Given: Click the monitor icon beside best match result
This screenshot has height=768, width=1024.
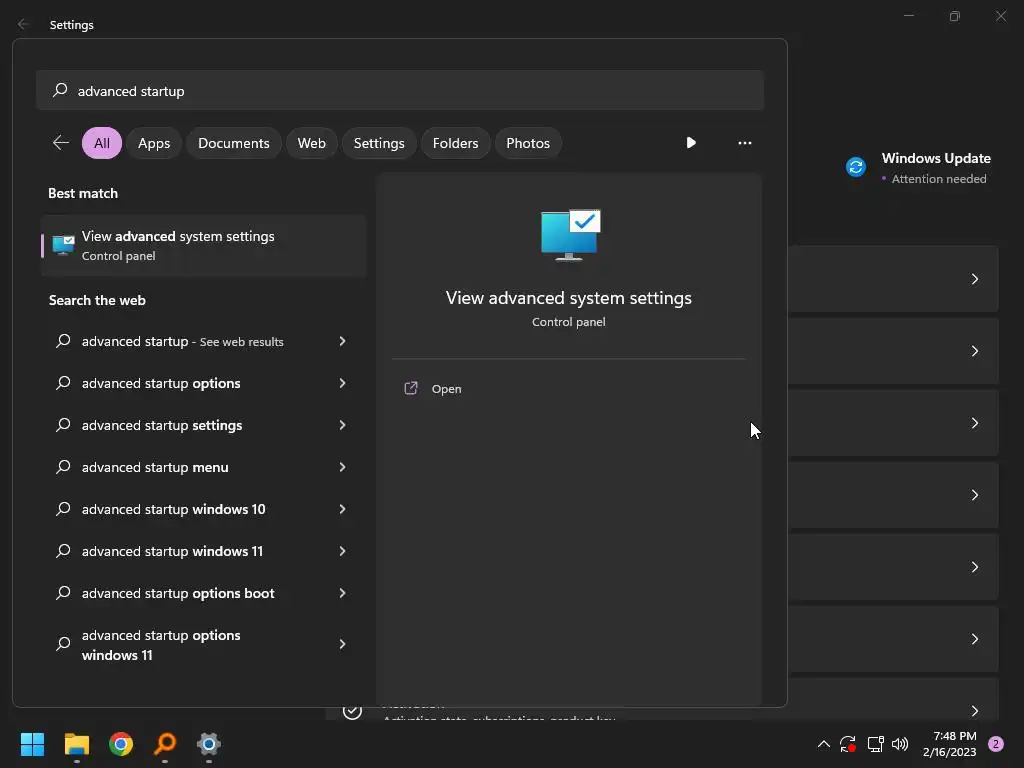Looking at the screenshot, I should click(63, 246).
